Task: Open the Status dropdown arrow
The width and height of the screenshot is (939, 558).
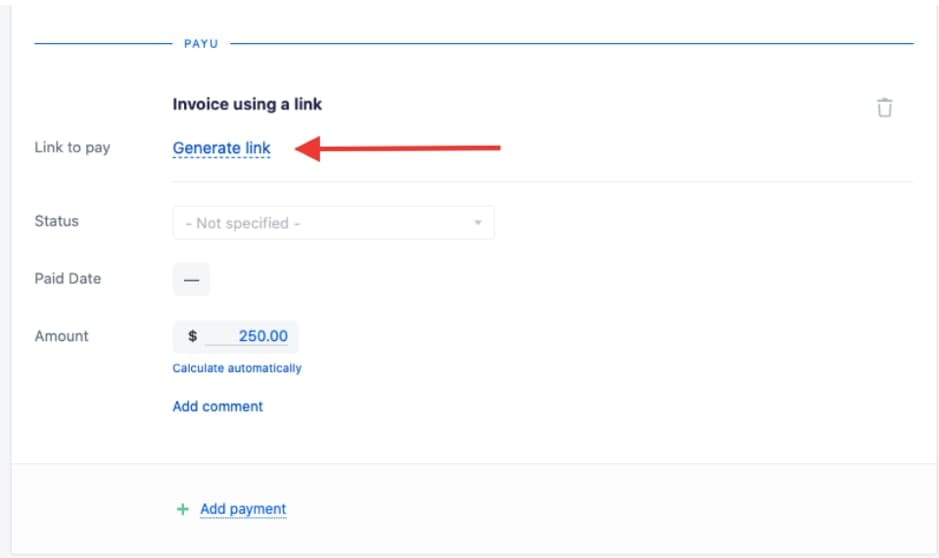Action: tap(478, 223)
